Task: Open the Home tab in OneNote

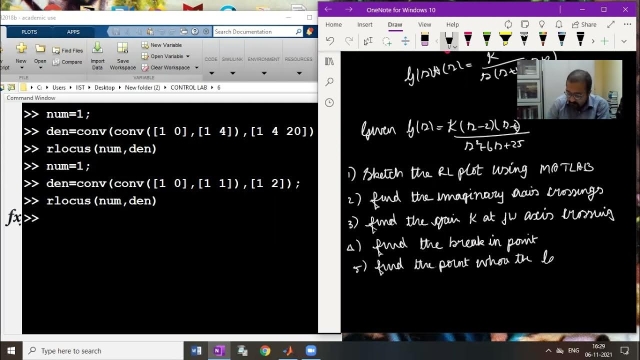Action: pos(333,24)
